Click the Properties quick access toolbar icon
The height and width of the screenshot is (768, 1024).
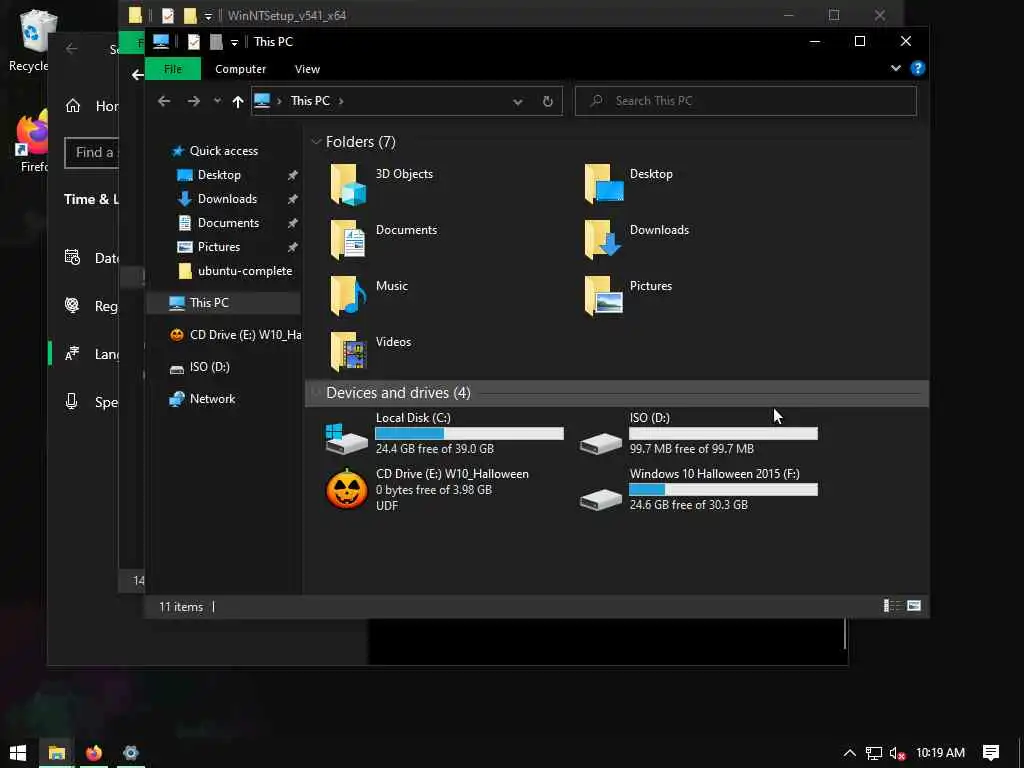pyautogui.click(x=193, y=42)
